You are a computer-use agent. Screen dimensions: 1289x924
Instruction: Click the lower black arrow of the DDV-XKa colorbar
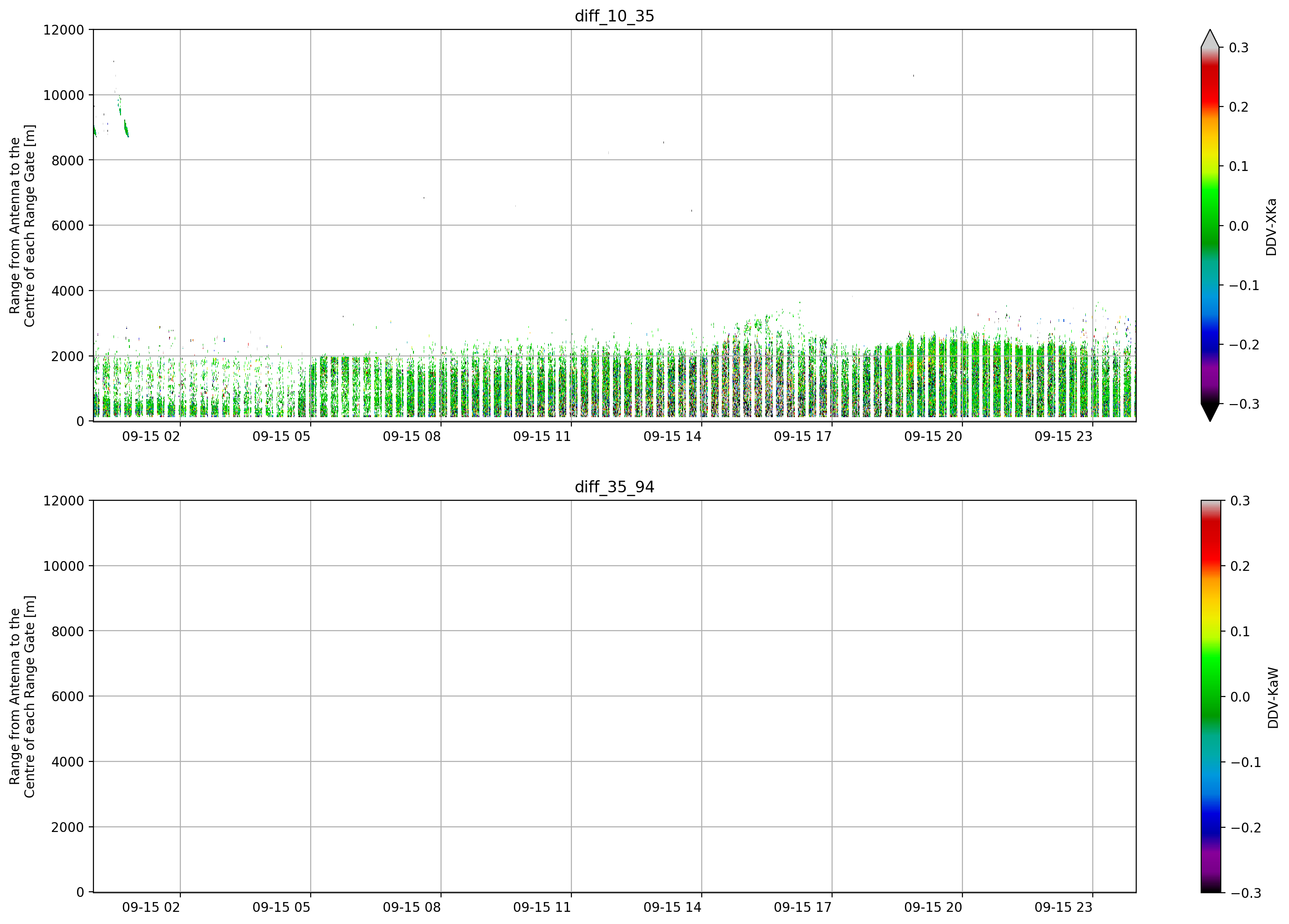pyautogui.click(x=1210, y=412)
